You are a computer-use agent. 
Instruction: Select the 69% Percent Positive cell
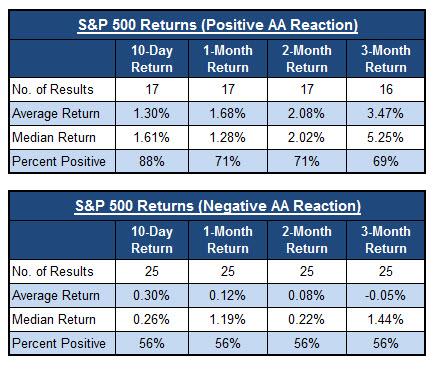point(386,161)
